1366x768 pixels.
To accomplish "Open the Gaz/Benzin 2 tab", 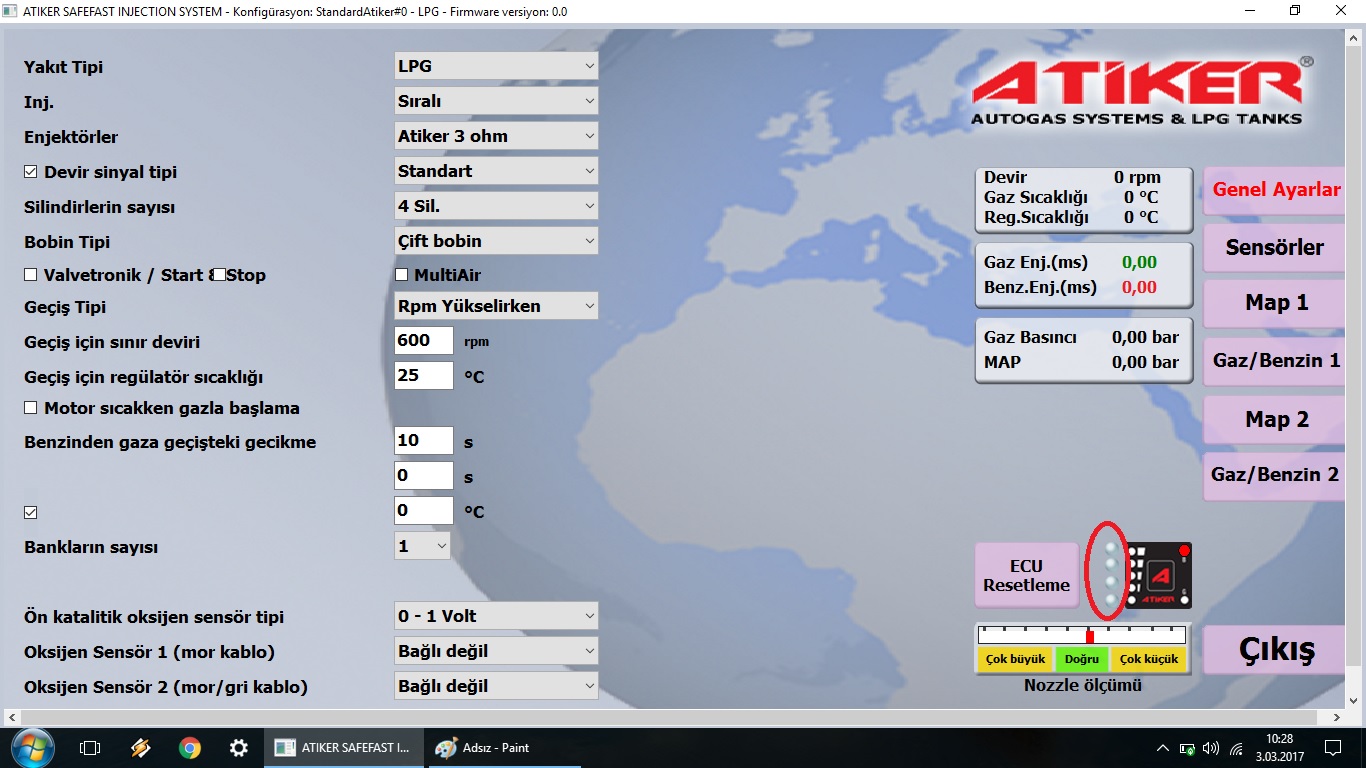I will 1275,475.
